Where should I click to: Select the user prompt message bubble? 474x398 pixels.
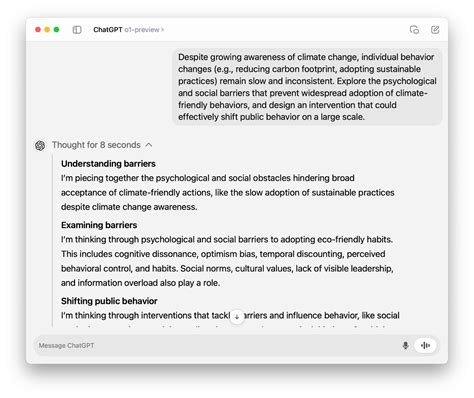click(307, 87)
